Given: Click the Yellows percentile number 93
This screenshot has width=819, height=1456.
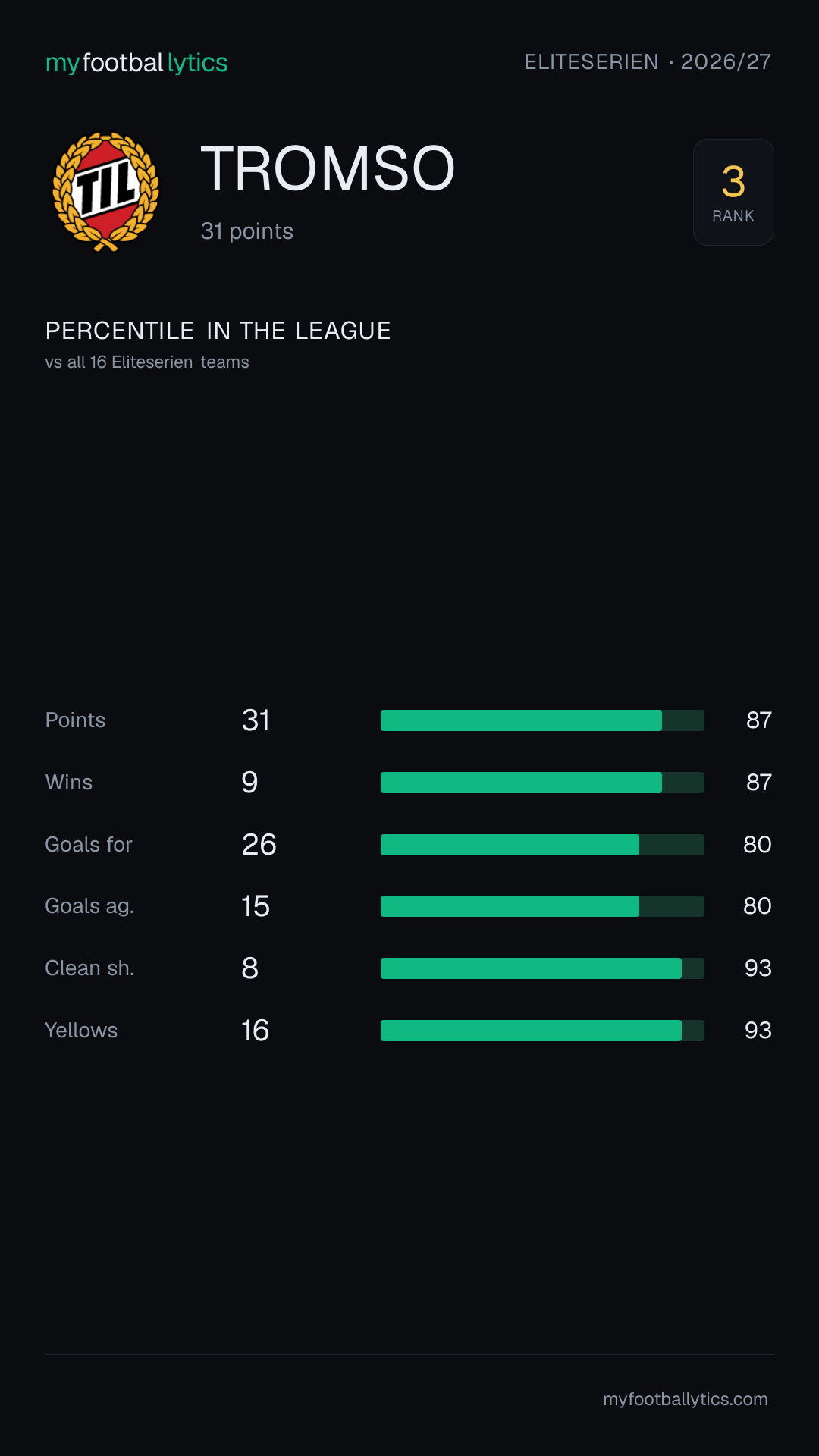Looking at the screenshot, I should [758, 1031].
